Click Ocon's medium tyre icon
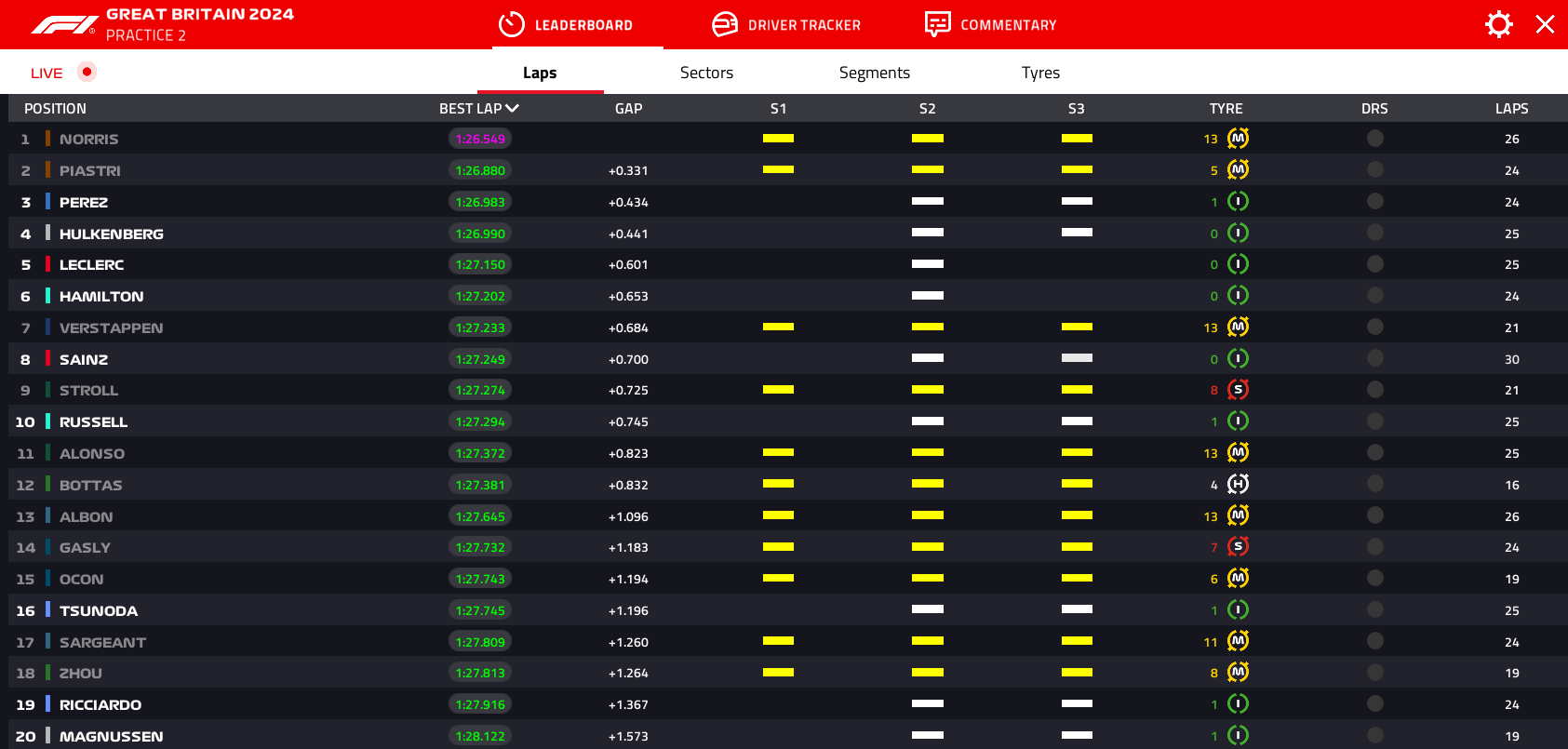This screenshot has height=749, width=1568. click(1238, 579)
